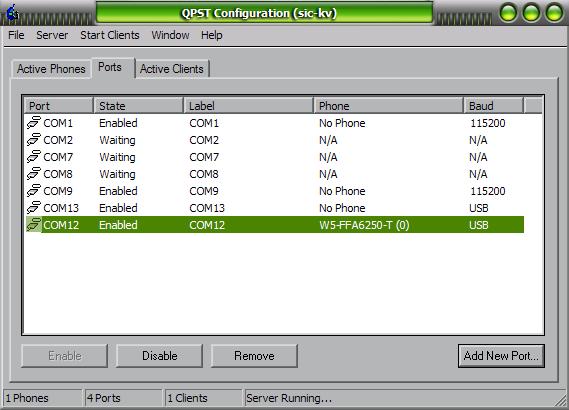Click the COM13 port icon
569x410 pixels.
click(x=34, y=208)
